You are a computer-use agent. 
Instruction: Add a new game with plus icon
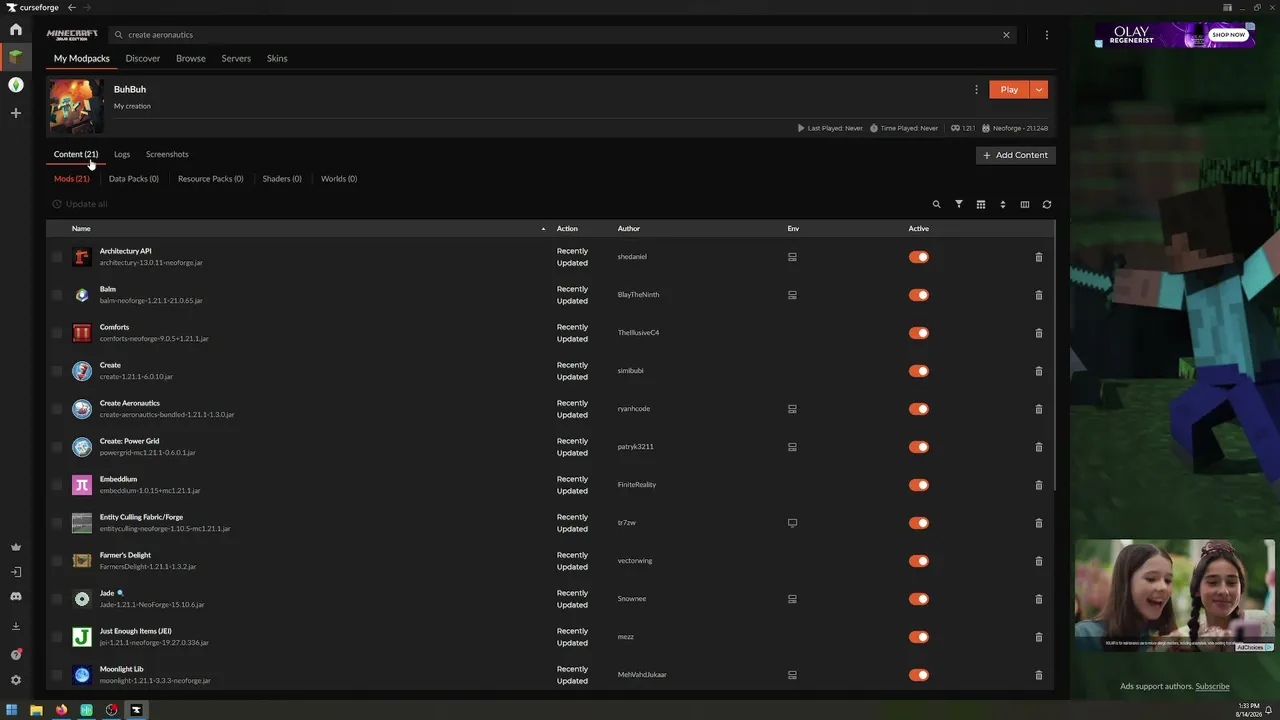coord(16,113)
